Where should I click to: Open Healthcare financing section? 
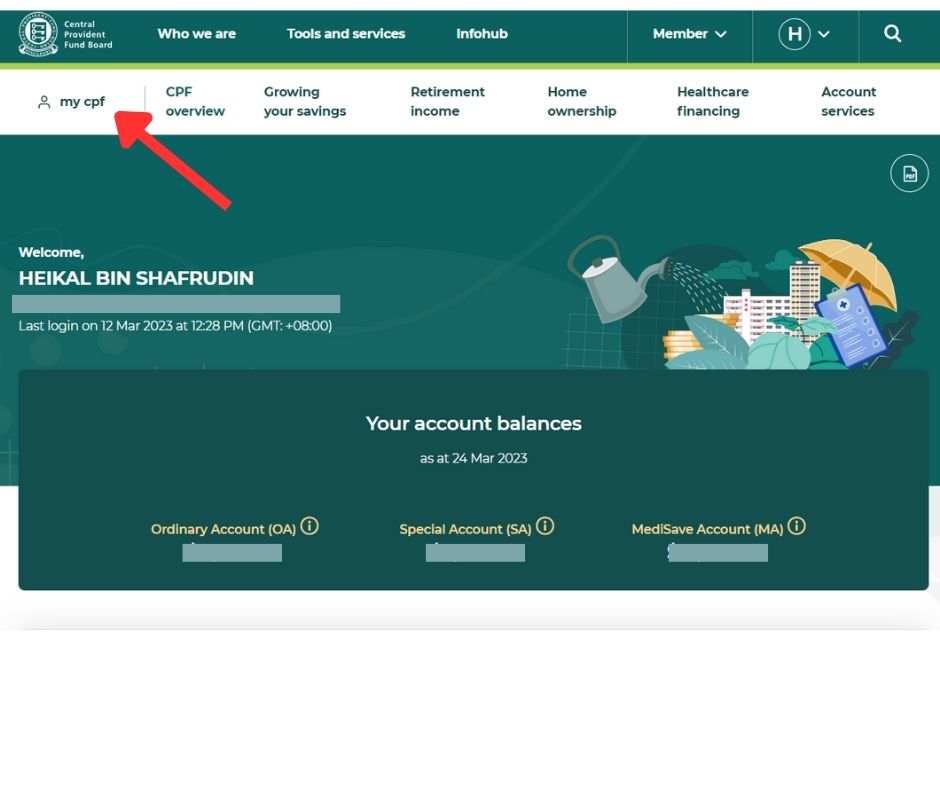712,101
